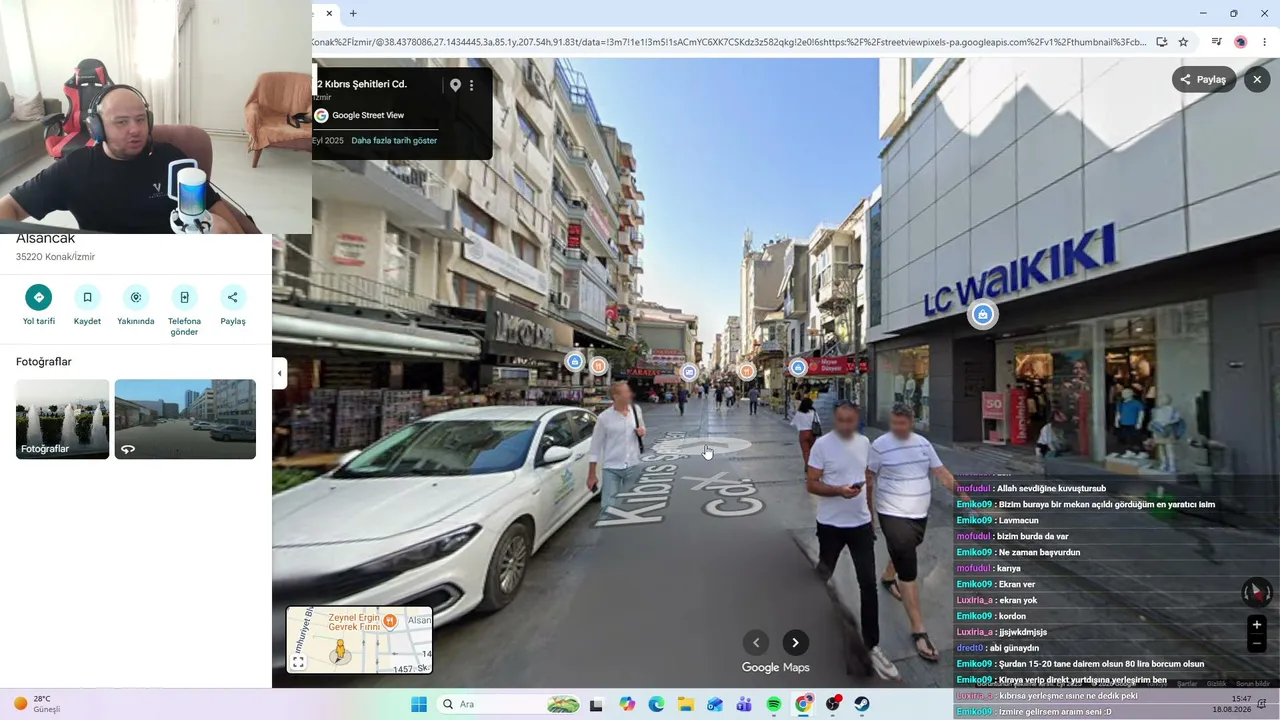This screenshot has height=720, width=1280.
Task: Open the 360 street view thumbnail
Action: (x=185, y=419)
